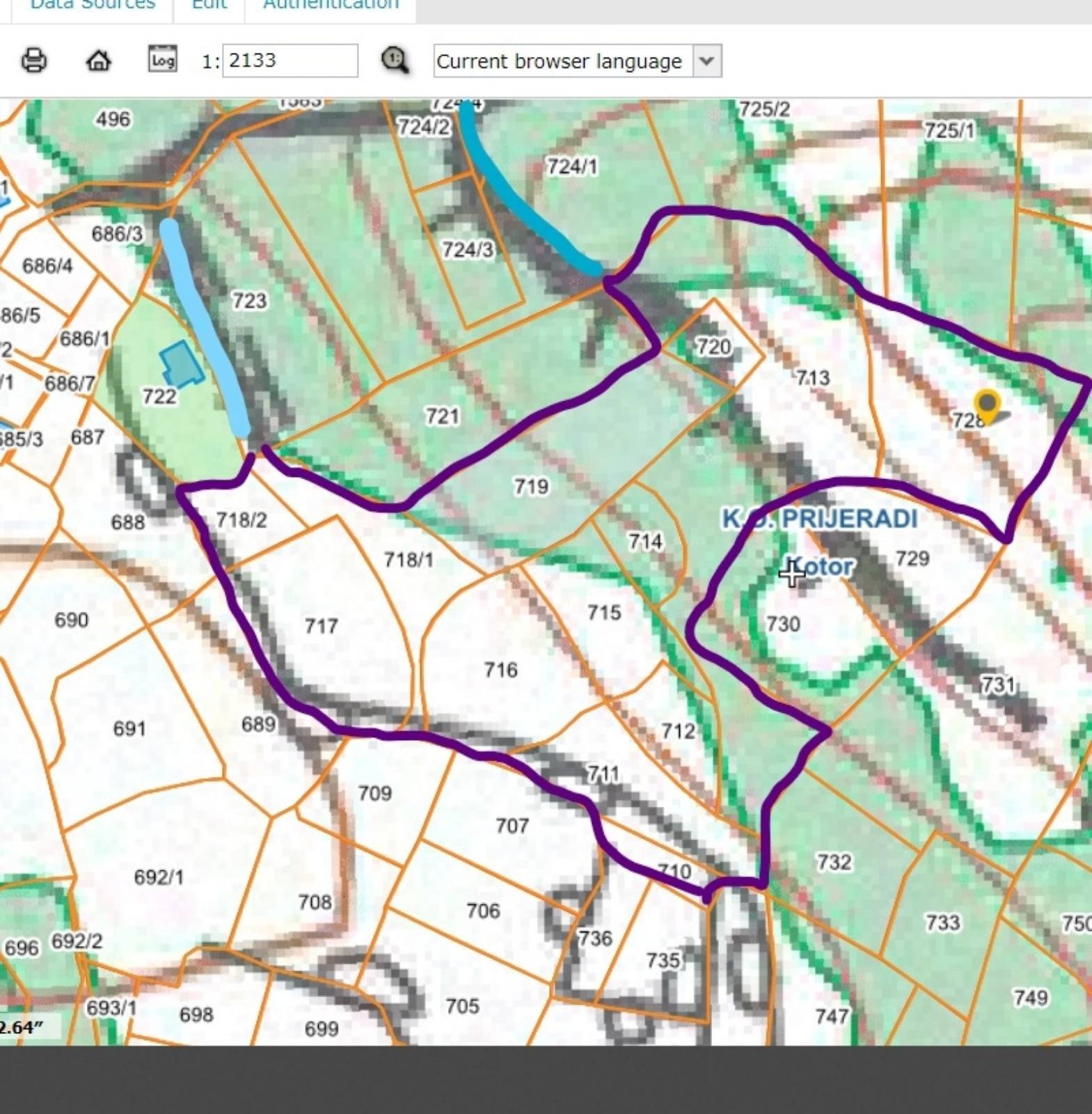This screenshot has height=1114, width=1092.
Task: Go to the Authentication tab
Action: (x=331, y=6)
